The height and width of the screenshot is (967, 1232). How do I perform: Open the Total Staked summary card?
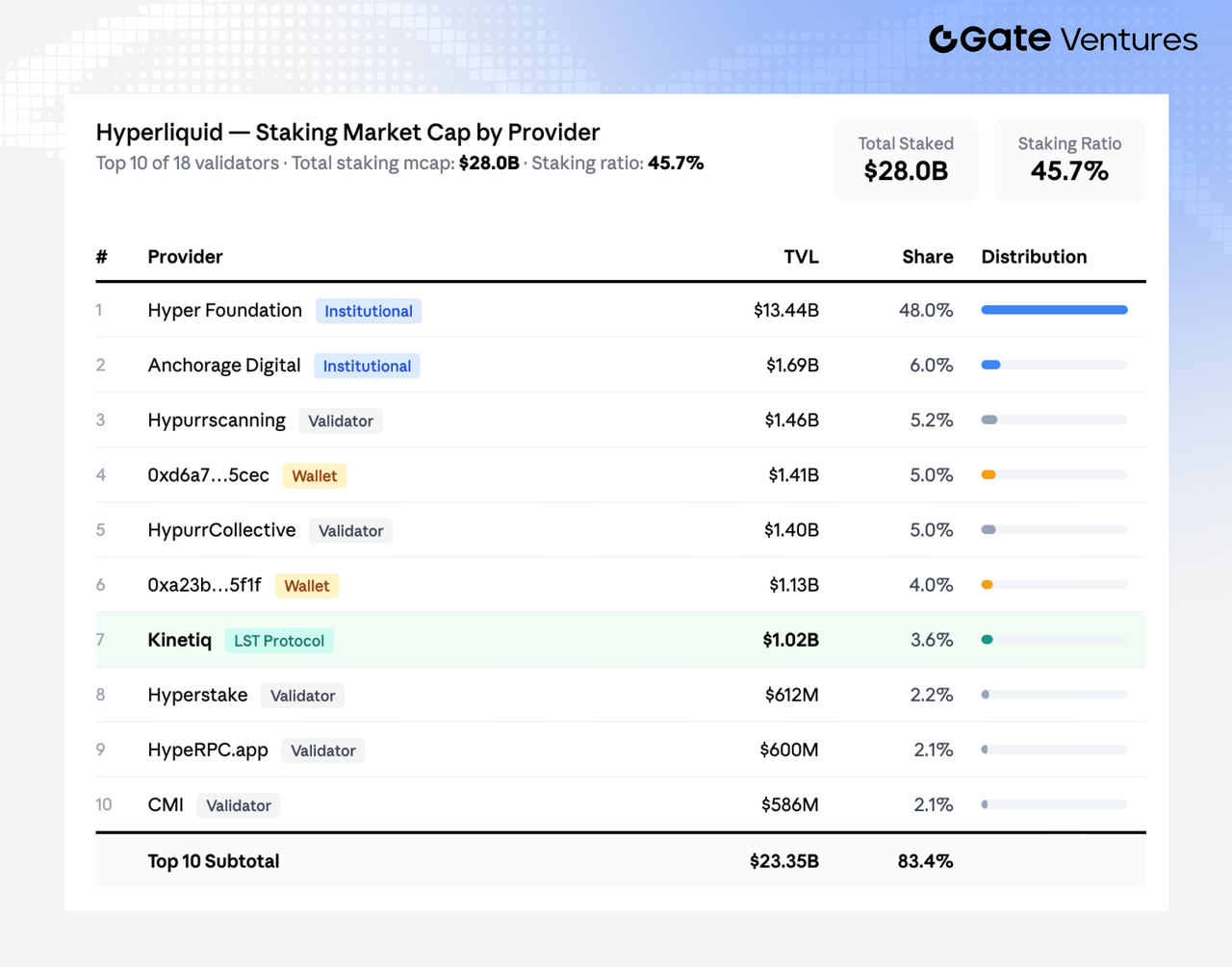tap(906, 160)
